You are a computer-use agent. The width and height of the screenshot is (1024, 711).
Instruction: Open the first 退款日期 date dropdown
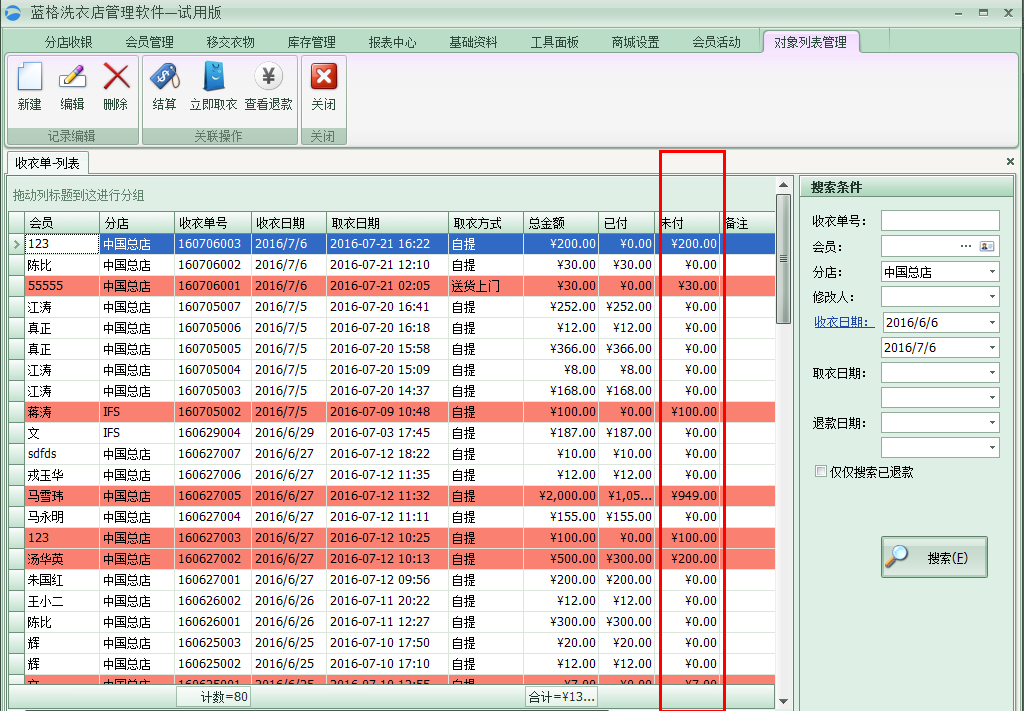[x=992, y=423]
